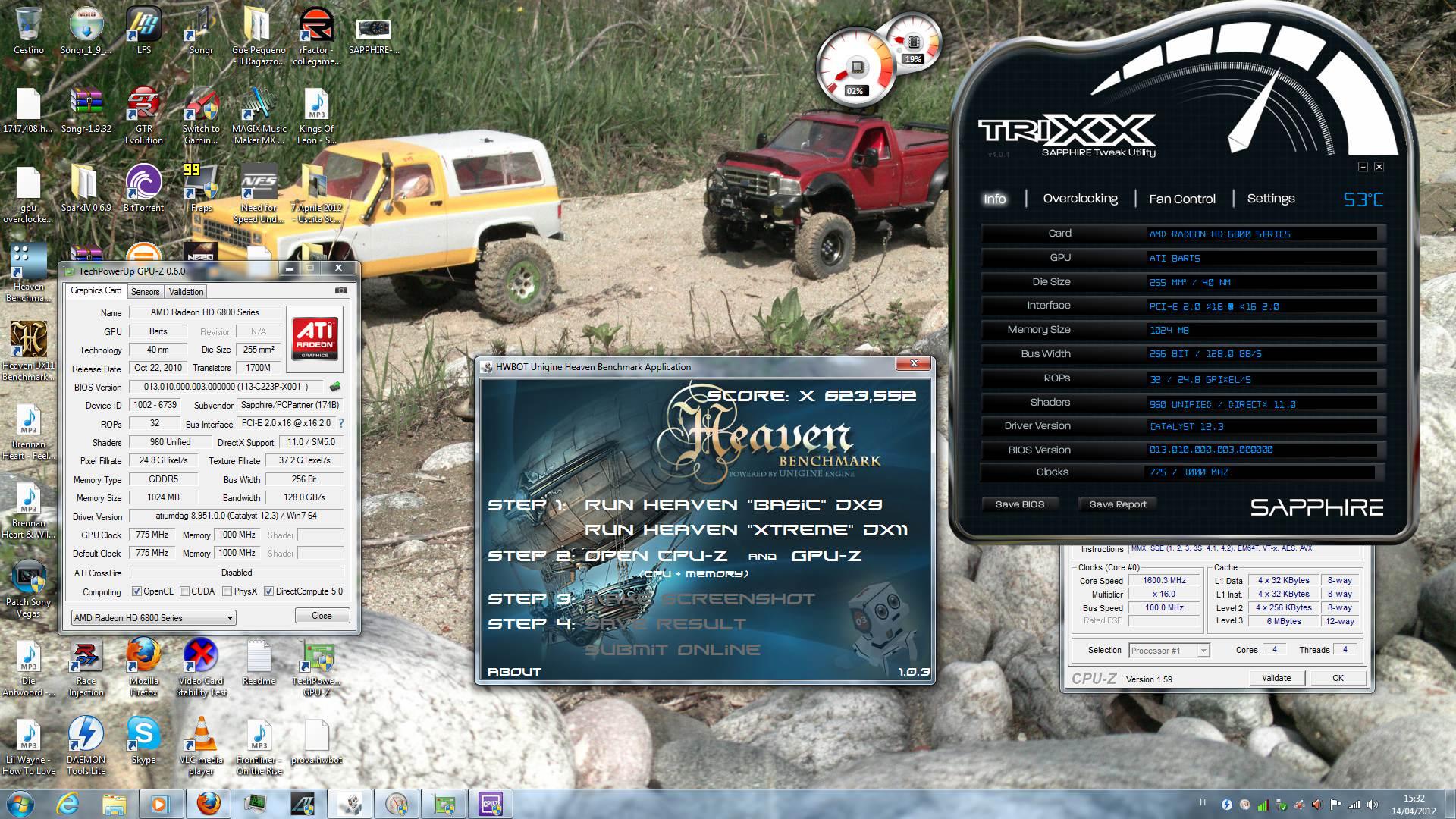Open Windows Start button

20,803
